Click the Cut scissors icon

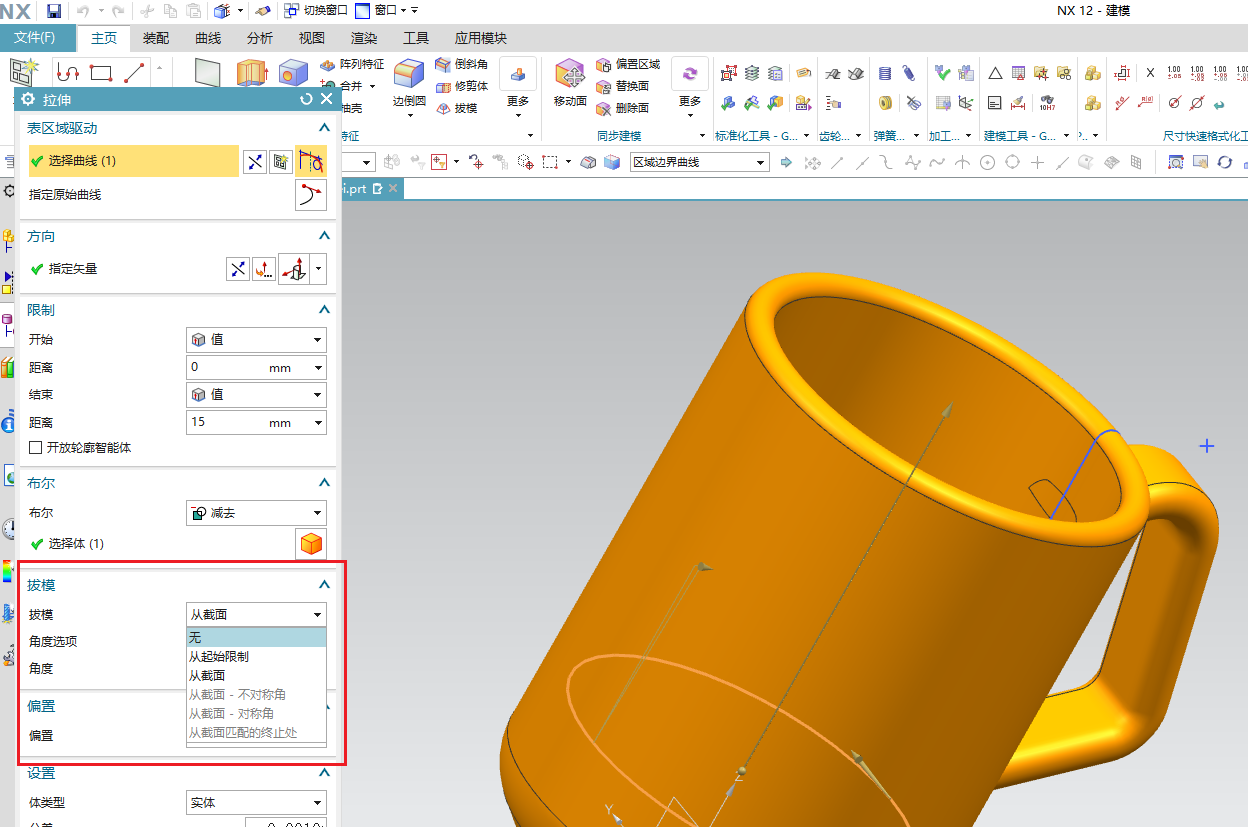tap(147, 11)
